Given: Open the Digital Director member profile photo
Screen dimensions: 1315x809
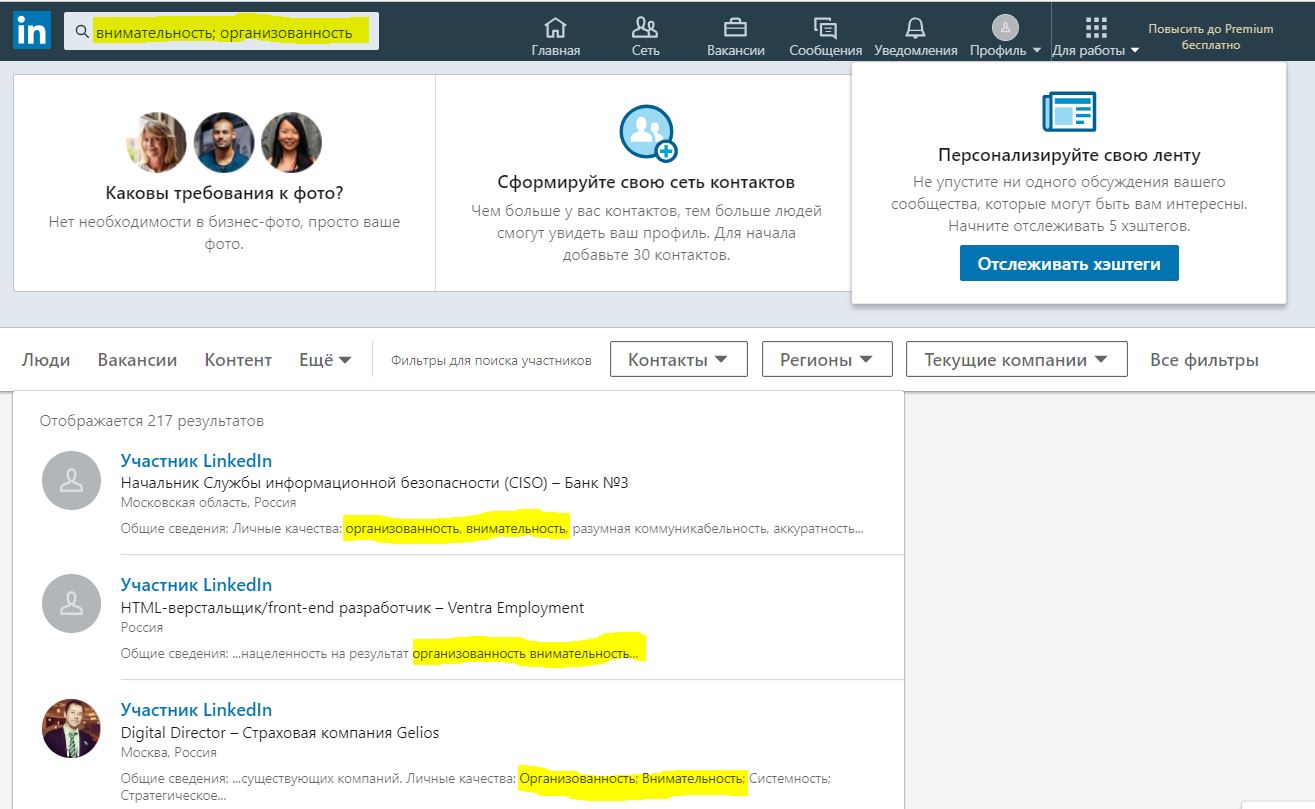Looking at the screenshot, I should pyautogui.click(x=71, y=728).
